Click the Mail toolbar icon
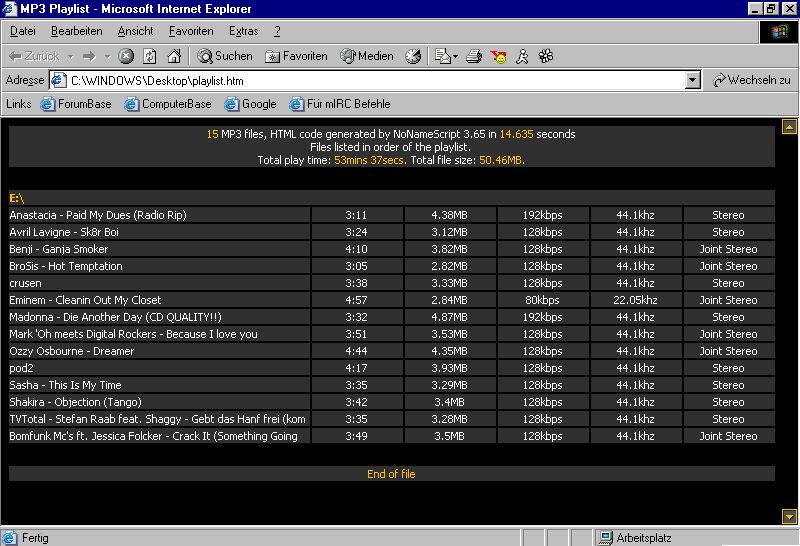 tap(443, 56)
